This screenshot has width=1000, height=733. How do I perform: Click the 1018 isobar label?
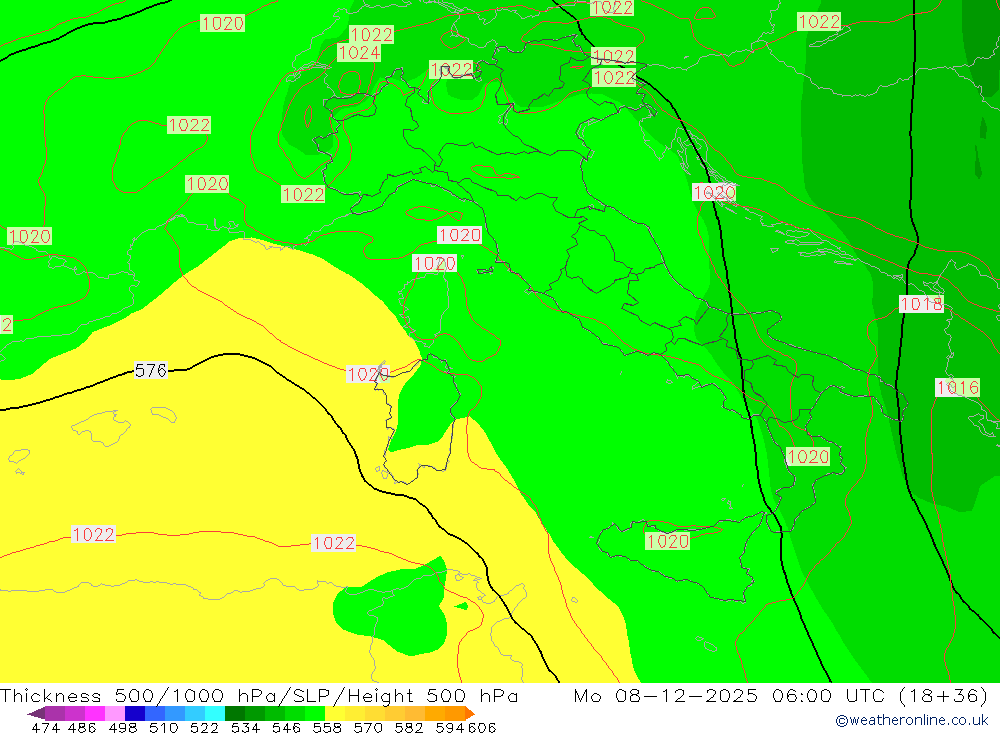pyautogui.click(x=921, y=304)
